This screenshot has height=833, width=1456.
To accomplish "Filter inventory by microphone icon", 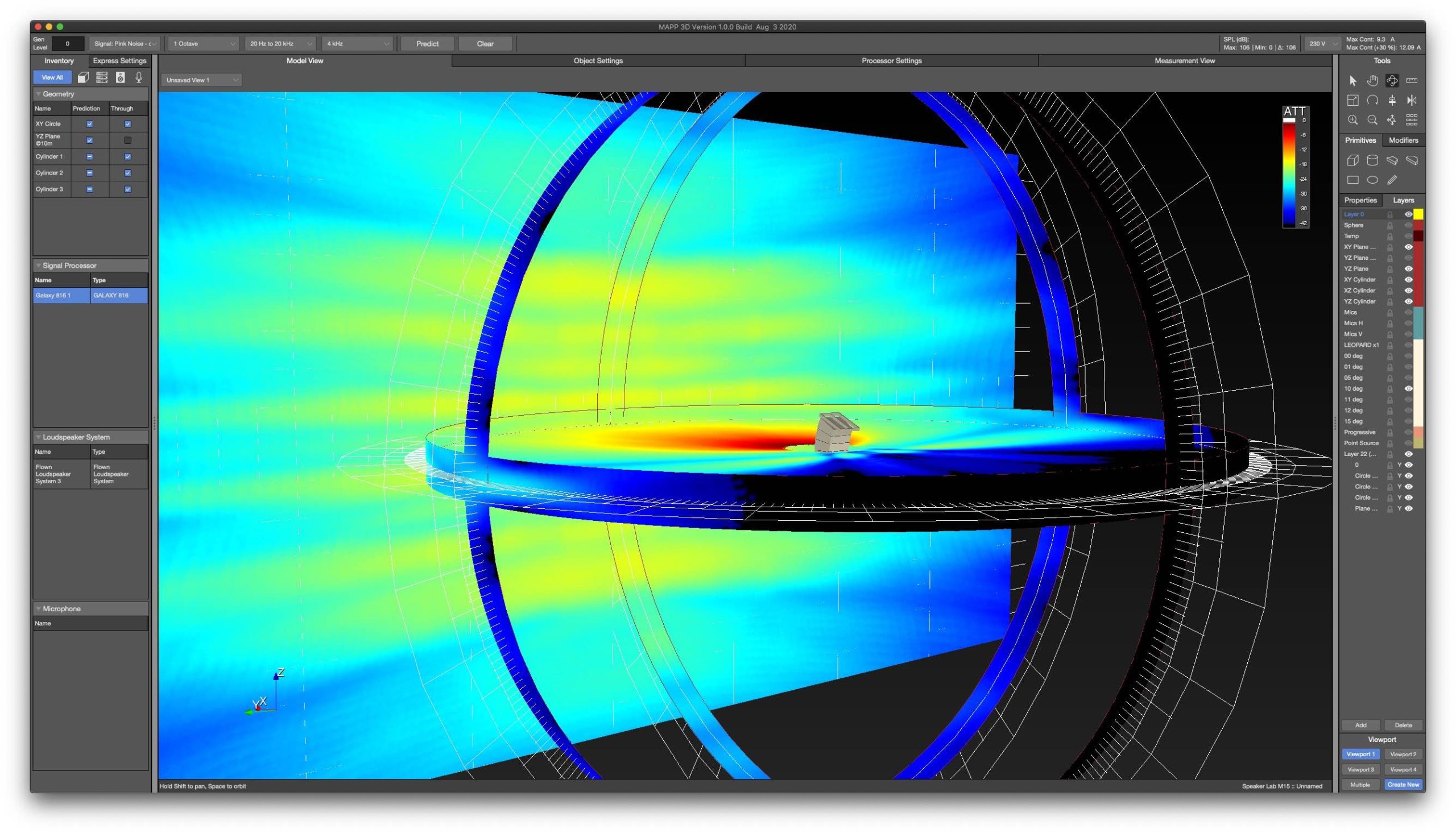I will coord(139,77).
